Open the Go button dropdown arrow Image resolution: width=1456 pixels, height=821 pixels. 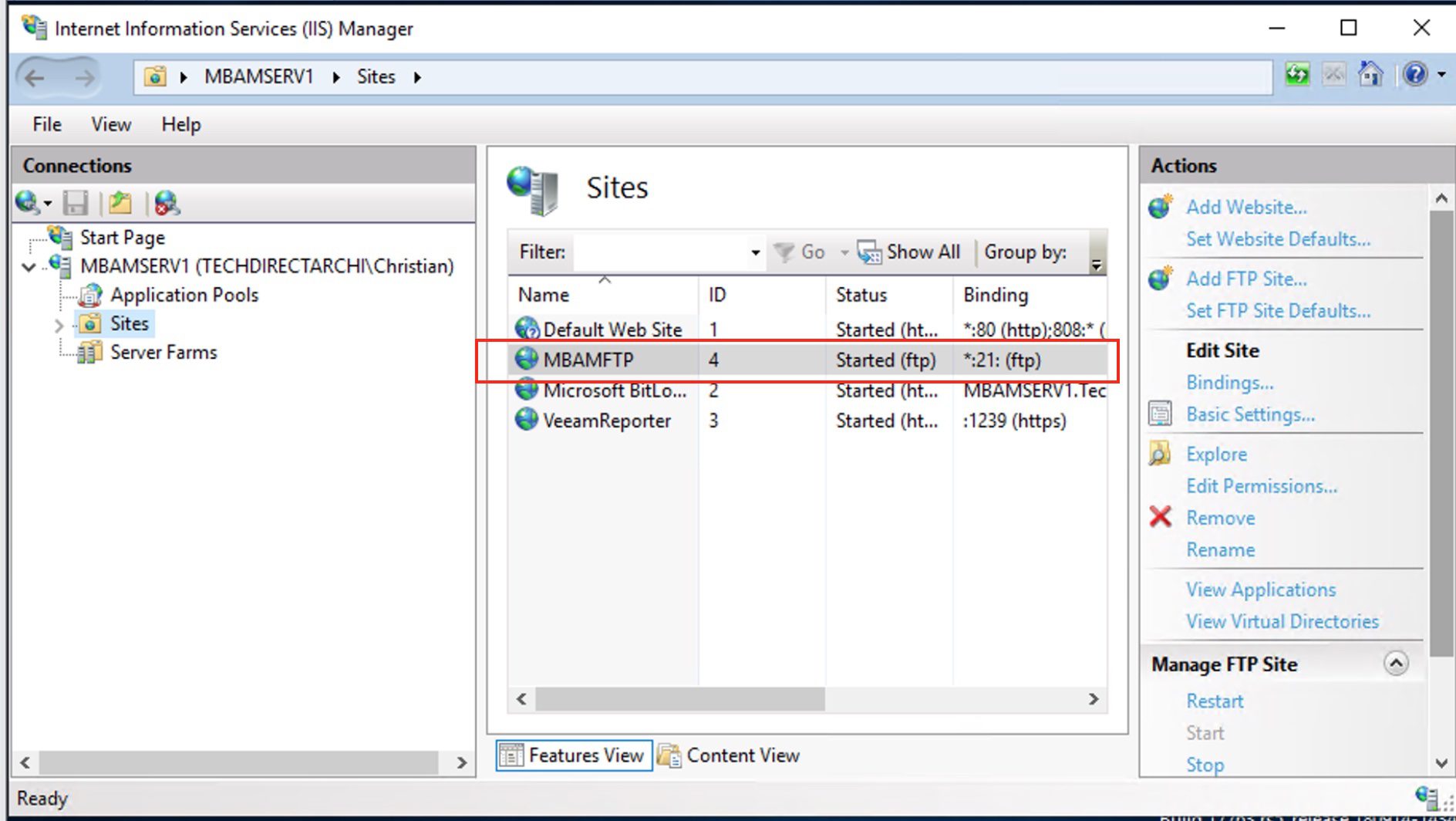click(844, 252)
